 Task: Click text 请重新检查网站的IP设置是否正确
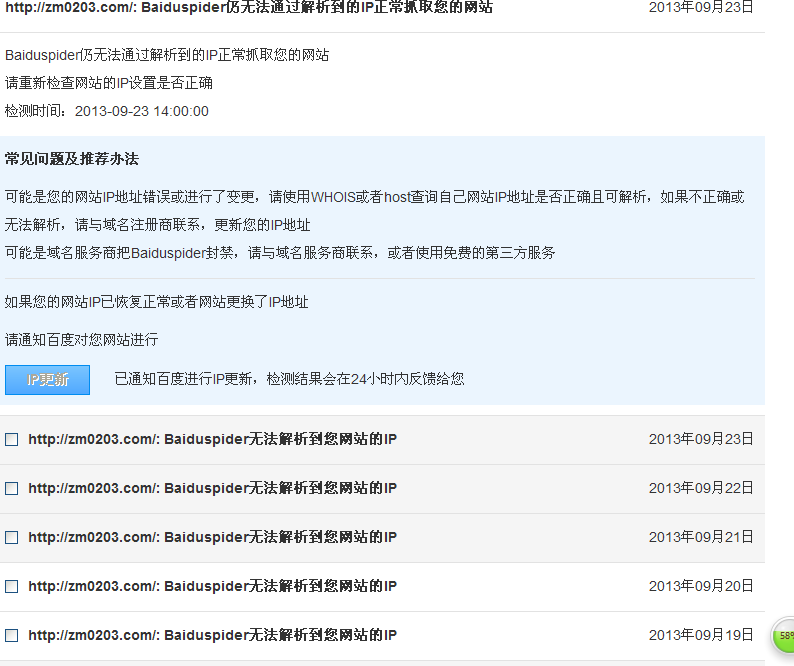click(108, 83)
